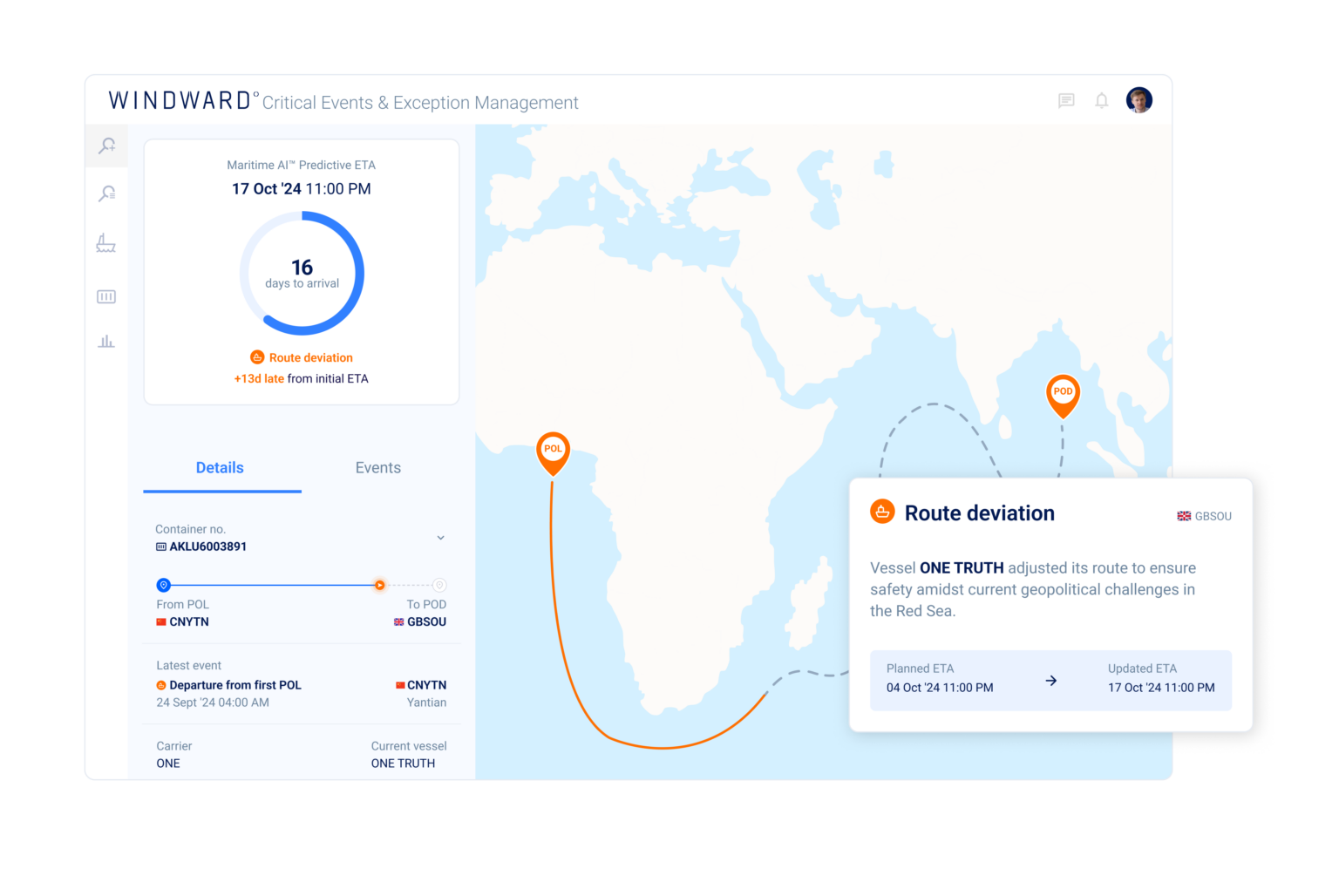Open the vessel tracking section via the ship icon
Screen dimensions: 1339x896
(106, 244)
